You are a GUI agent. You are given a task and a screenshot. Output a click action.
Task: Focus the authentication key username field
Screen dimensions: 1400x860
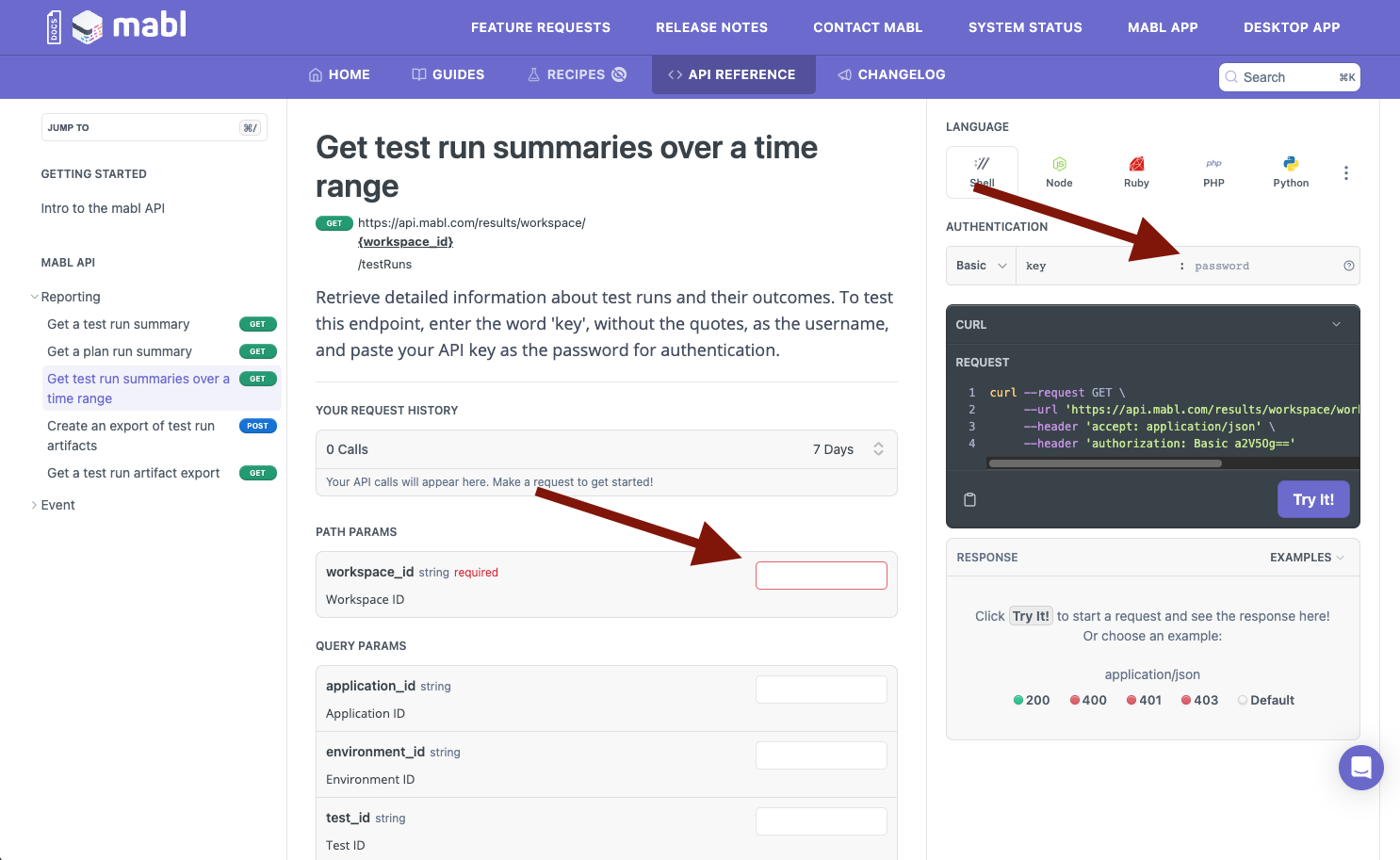tap(1097, 266)
